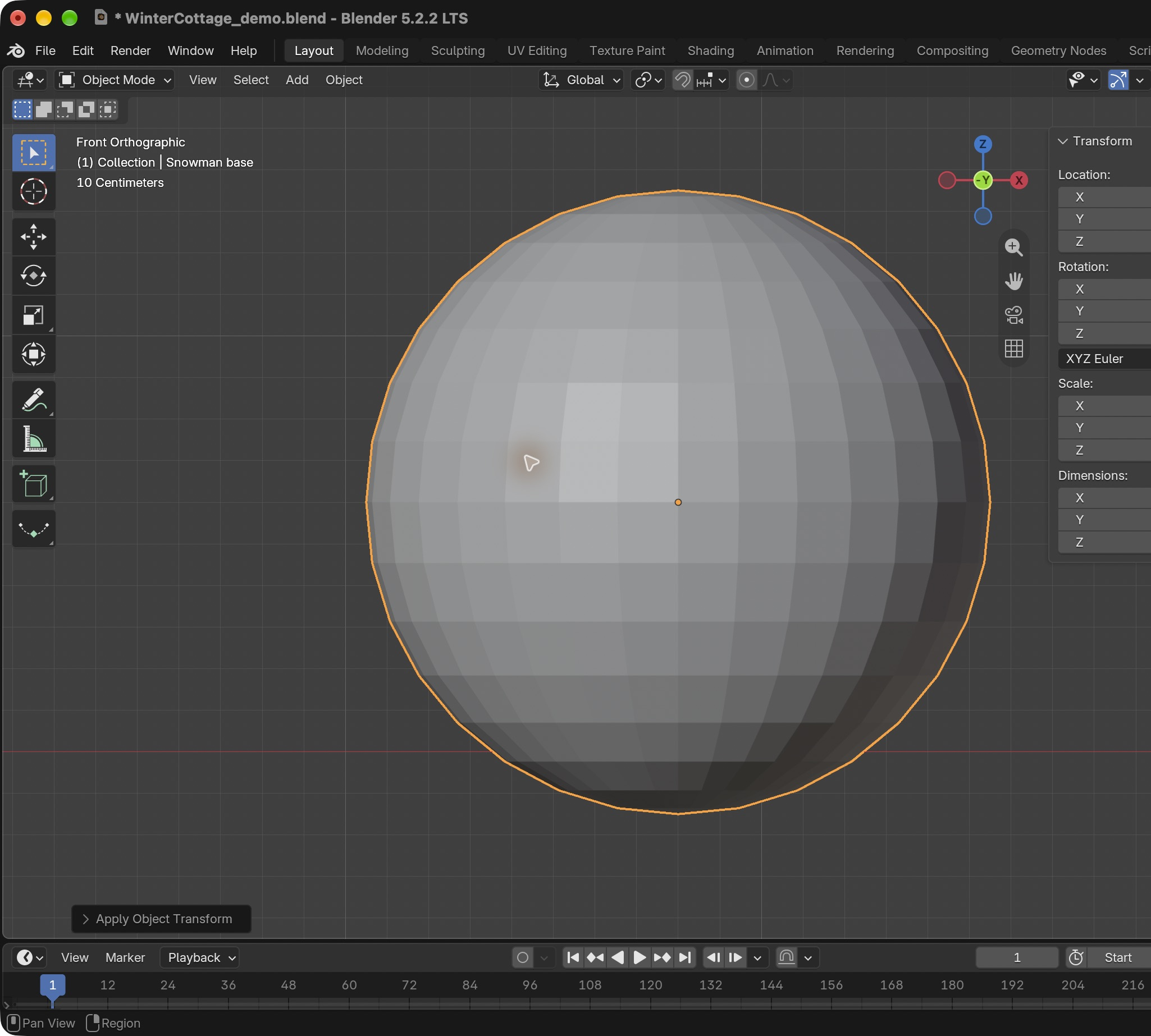The width and height of the screenshot is (1151, 1036).
Task: Click the Location X field
Action: 1104,197
